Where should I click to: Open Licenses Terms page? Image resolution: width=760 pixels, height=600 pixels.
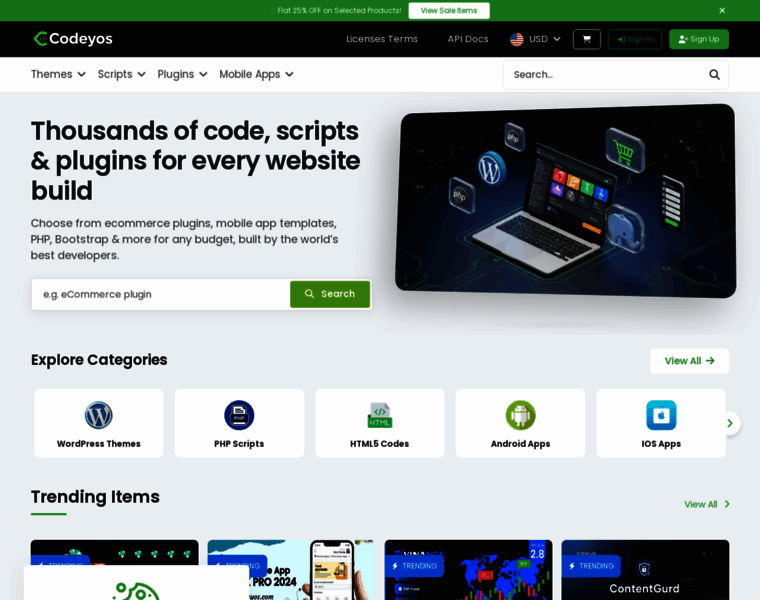coord(382,39)
